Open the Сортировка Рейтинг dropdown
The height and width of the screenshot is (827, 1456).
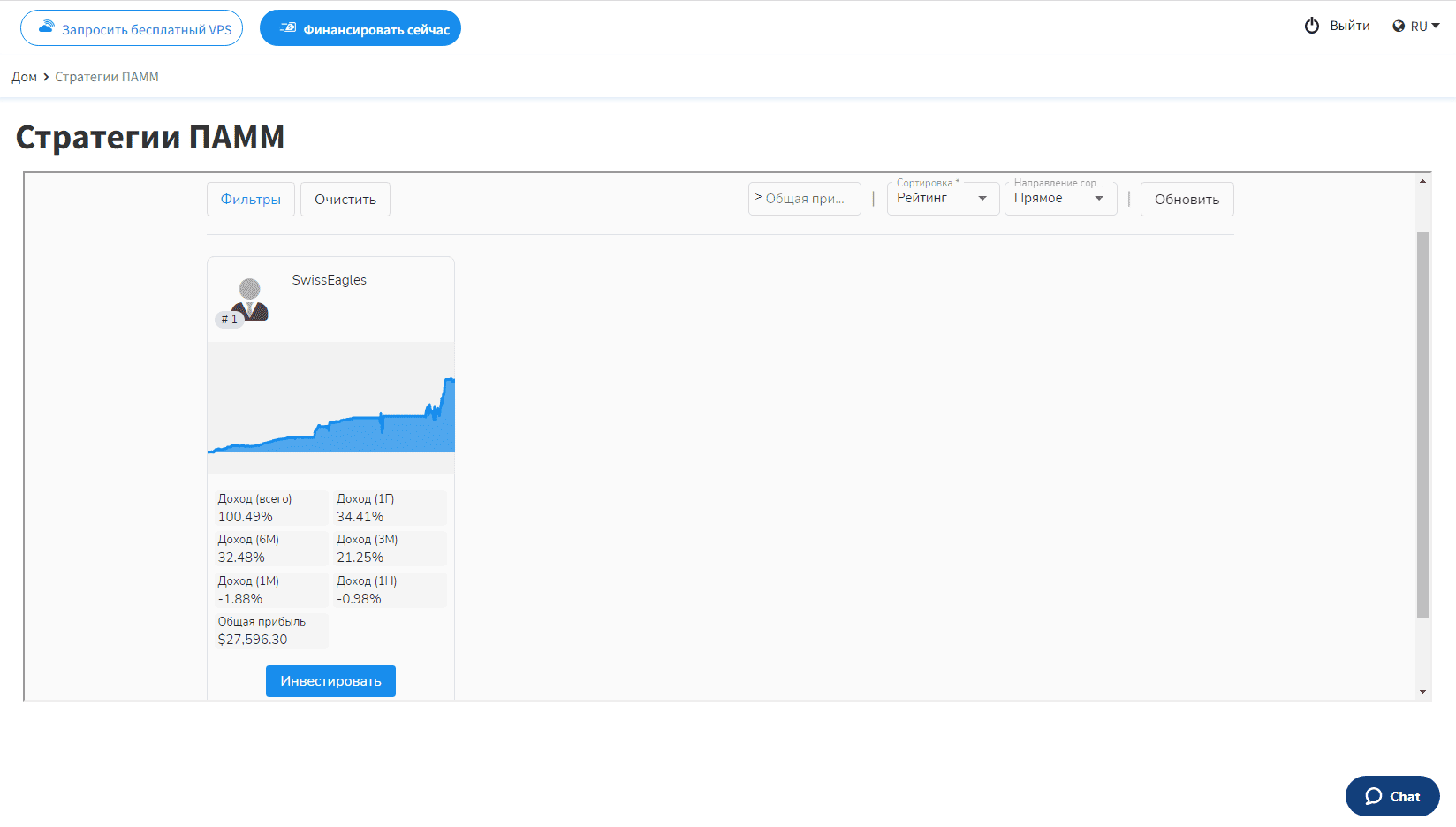pyautogui.click(x=943, y=199)
